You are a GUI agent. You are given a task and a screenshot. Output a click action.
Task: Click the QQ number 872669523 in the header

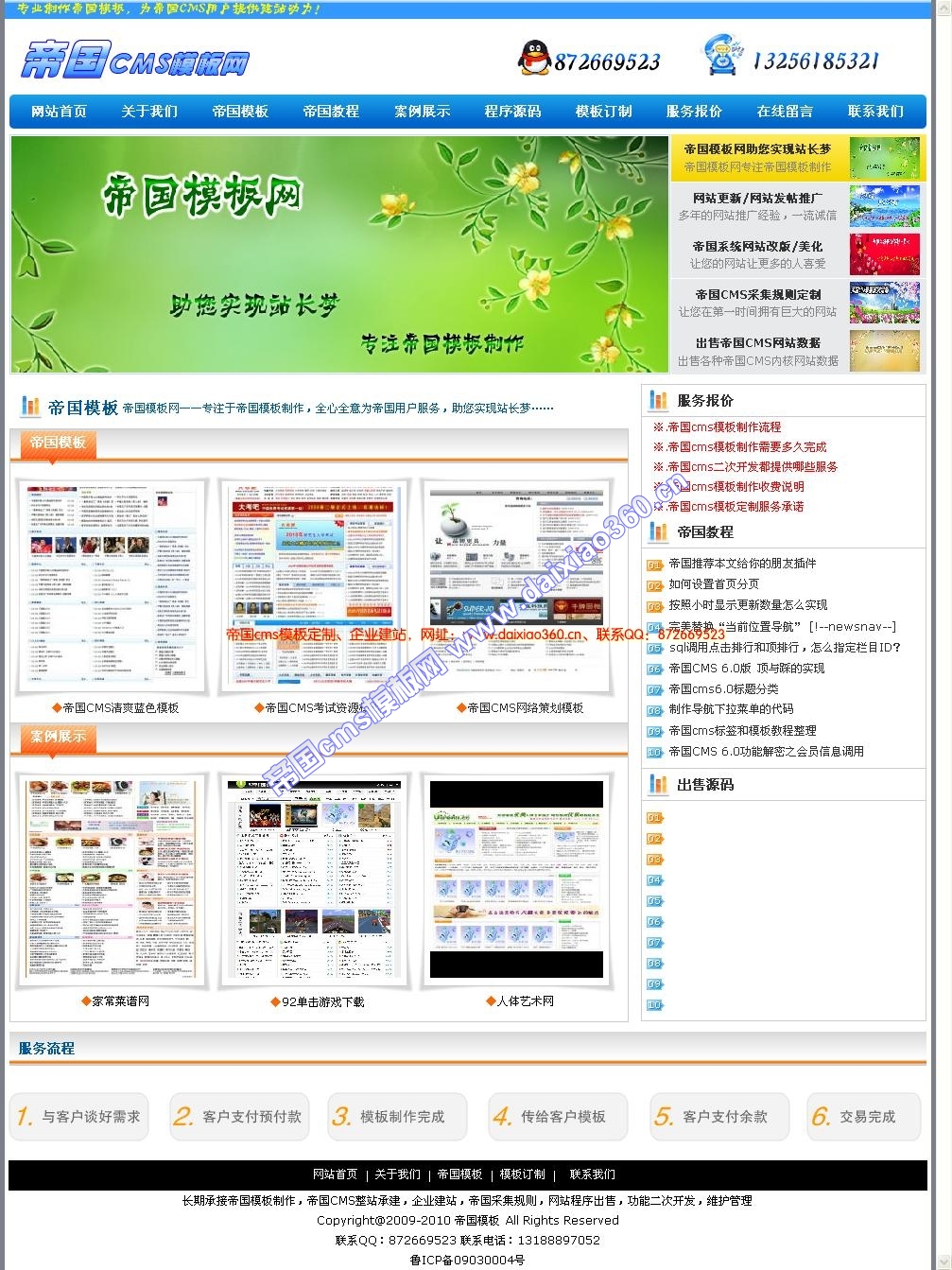point(607,62)
